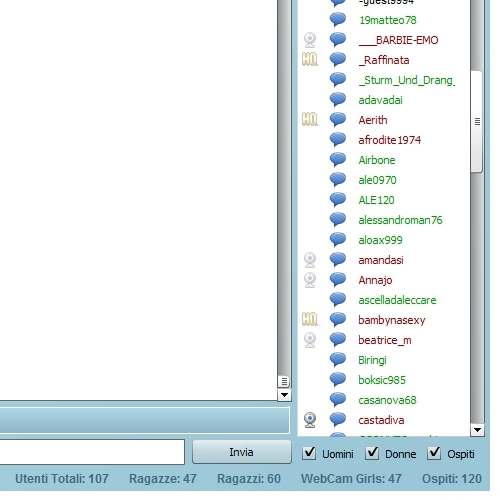Open the webcam icon for amandasi
The width and height of the screenshot is (500, 500).
310,260
